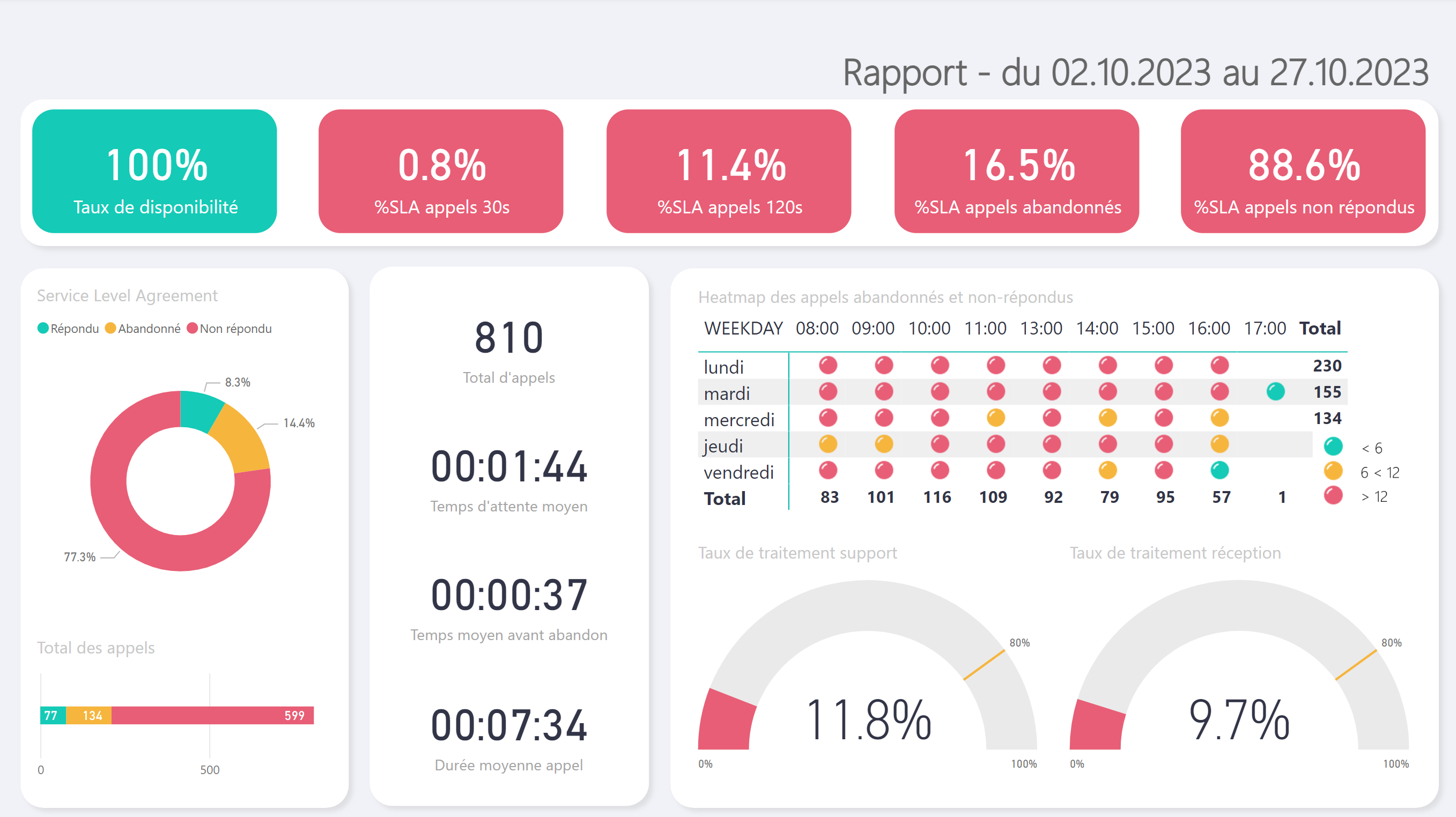
Task: Click the Total column header in heatmap
Action: click(1319, 328)
